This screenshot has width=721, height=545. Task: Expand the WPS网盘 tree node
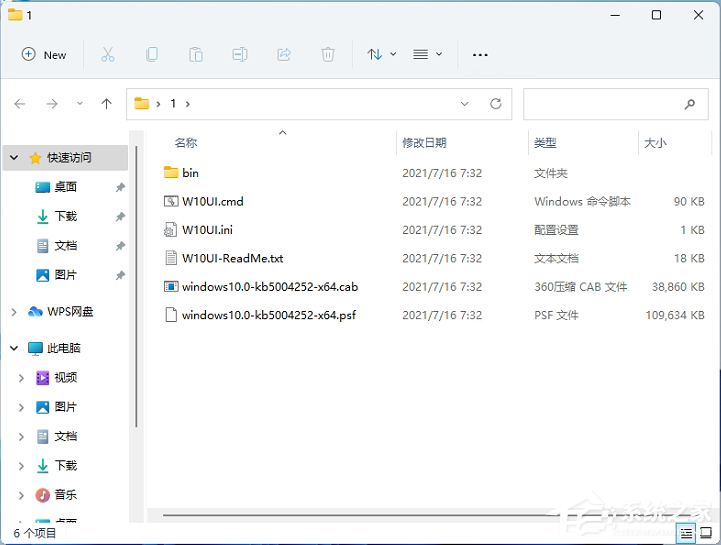[14, 312]
